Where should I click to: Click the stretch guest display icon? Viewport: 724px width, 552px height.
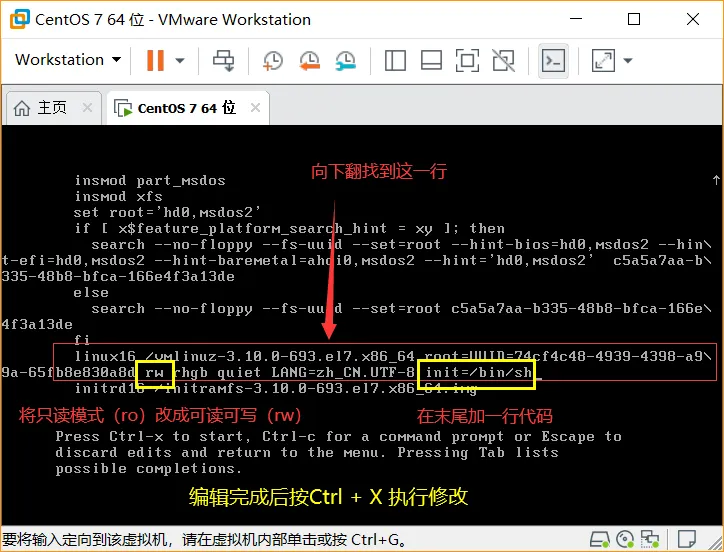coord(603,60)
